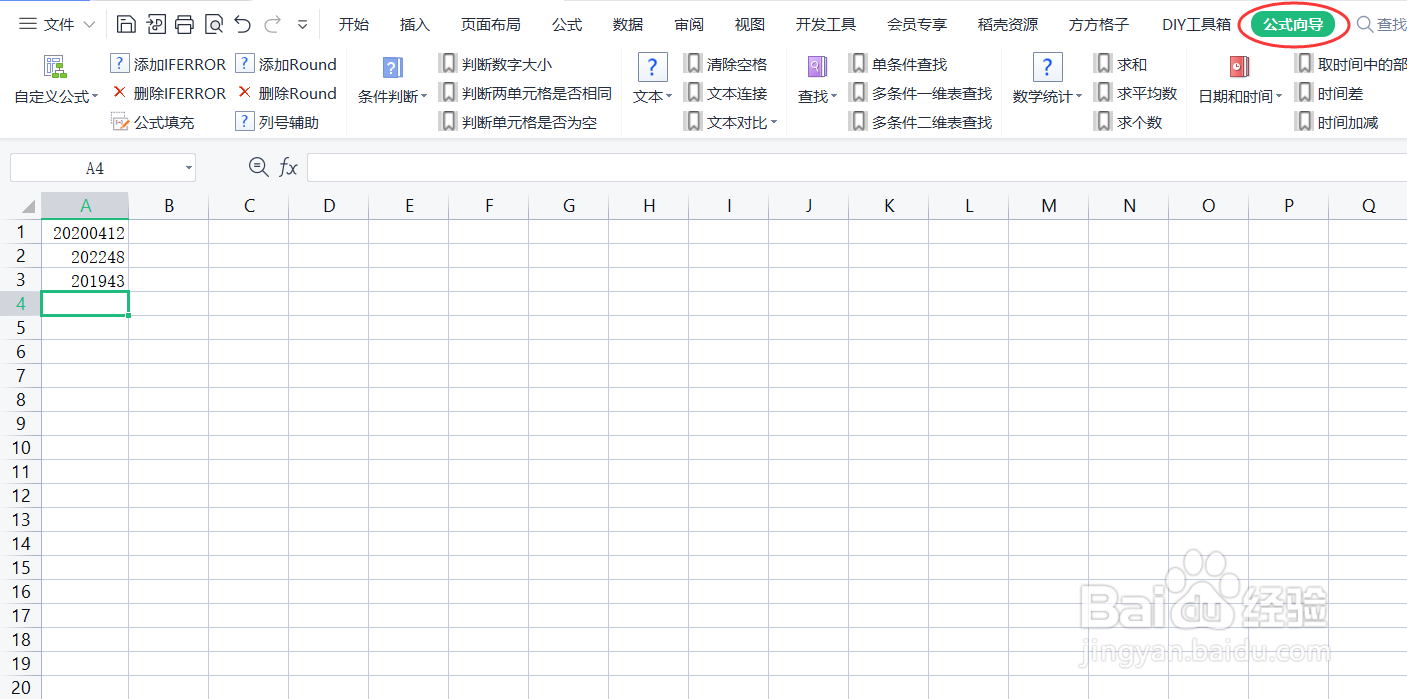Viewport: 1407px width, 699px height.
Task: Click the 公式向导 green tab
Action: click(1293, 24)
